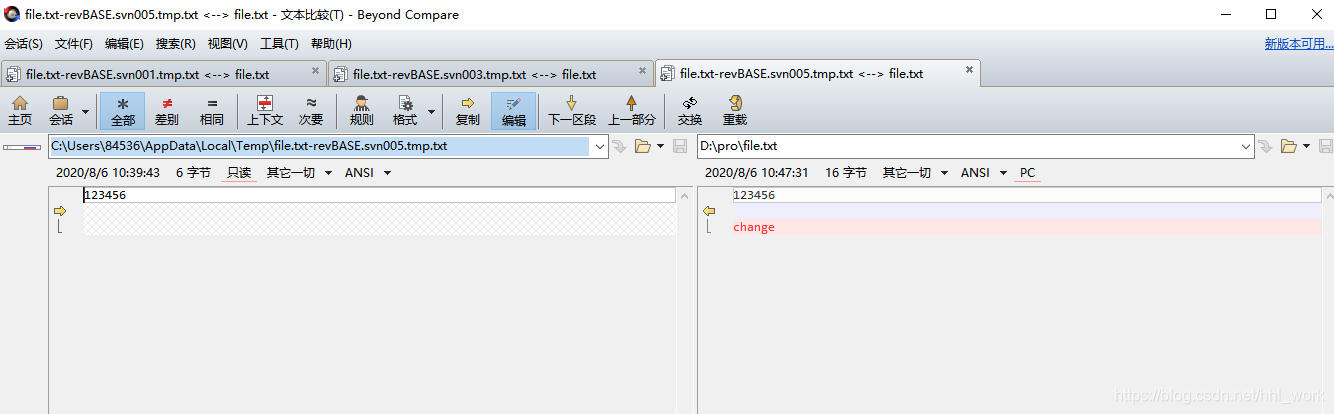Expand the 格式 format dropdown arrow
The height and width of the screenshot is (414, 1334).
coord(432,111)
